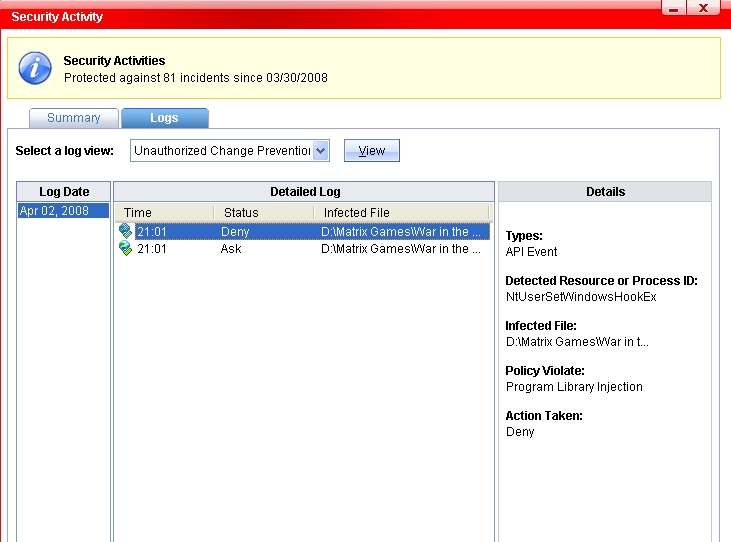Open the log view dropdown arrow
Screen dimensions: 731x542
click(x=321, y=151)
